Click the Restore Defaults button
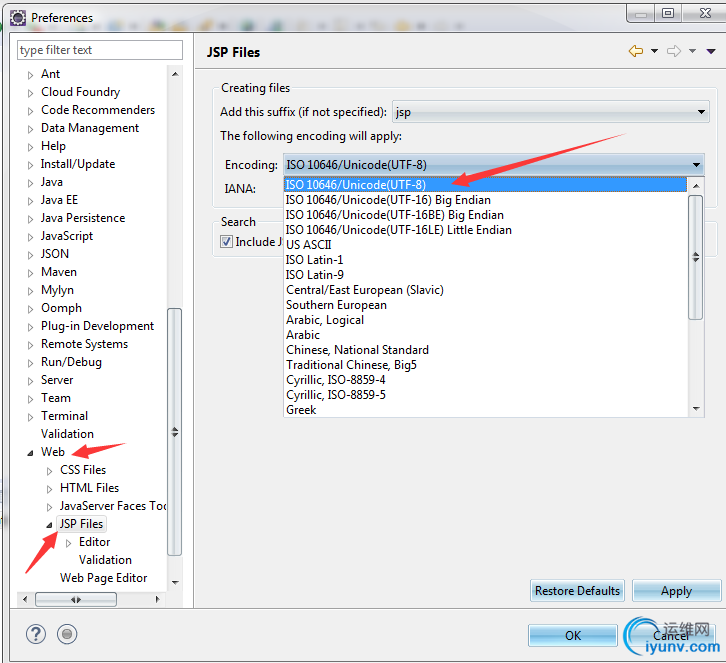The width and height of the screenshot is (726, 663). (577, 591)
